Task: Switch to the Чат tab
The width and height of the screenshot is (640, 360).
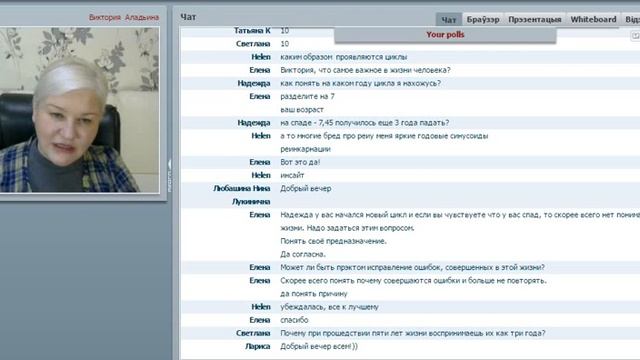Action: [x=449, y=20]
